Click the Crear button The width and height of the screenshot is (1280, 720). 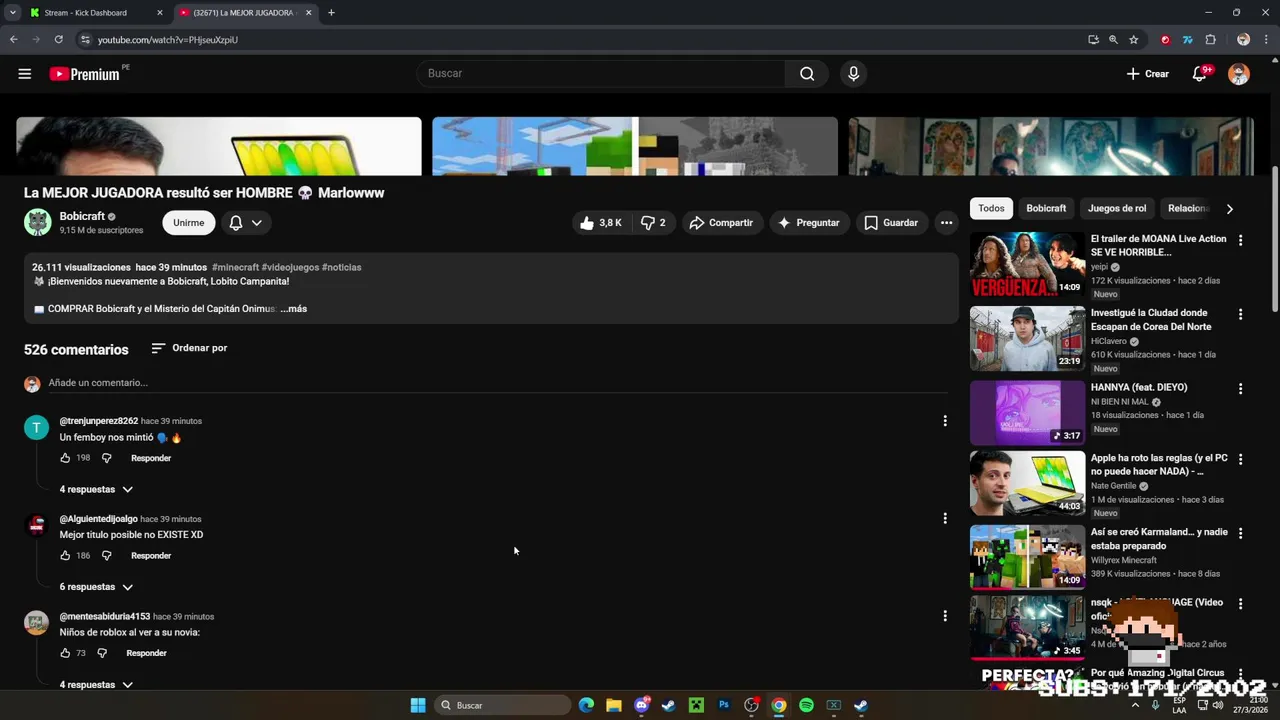(x=1148, y=74)
